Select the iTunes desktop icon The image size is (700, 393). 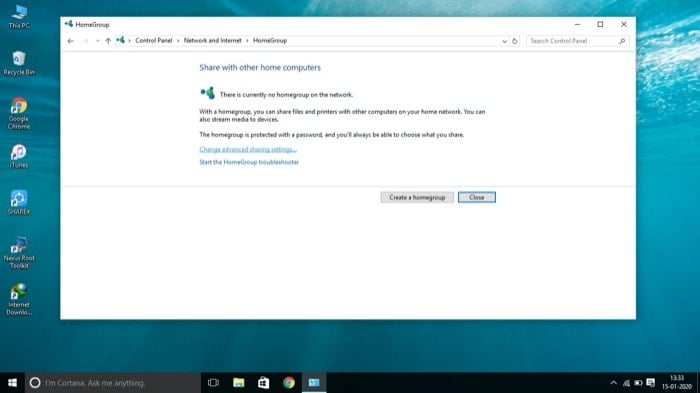click(19, 156)
